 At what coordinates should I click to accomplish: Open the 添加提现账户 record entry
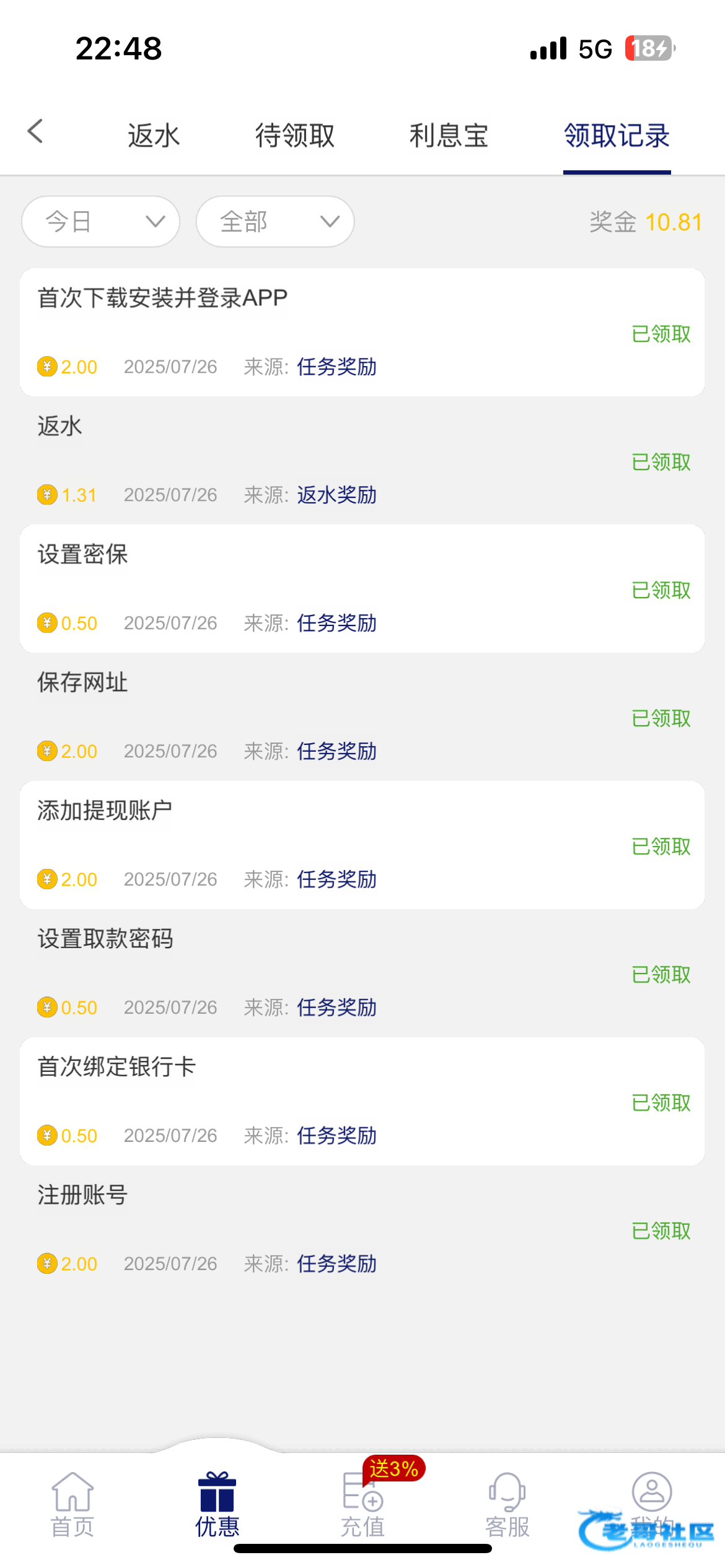(362, 845)
